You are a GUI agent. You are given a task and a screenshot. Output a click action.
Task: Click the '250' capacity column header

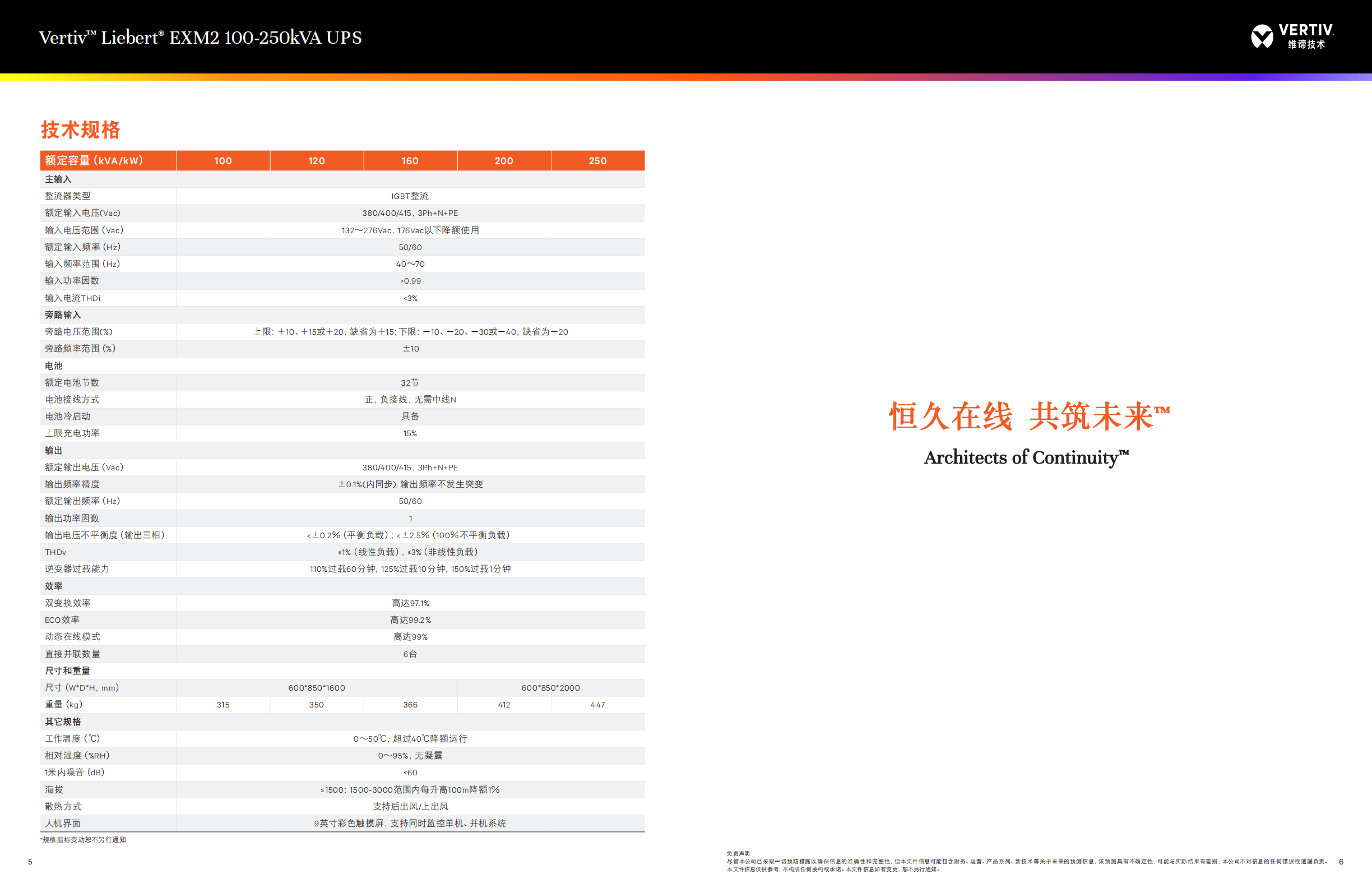tap(598, 161)
